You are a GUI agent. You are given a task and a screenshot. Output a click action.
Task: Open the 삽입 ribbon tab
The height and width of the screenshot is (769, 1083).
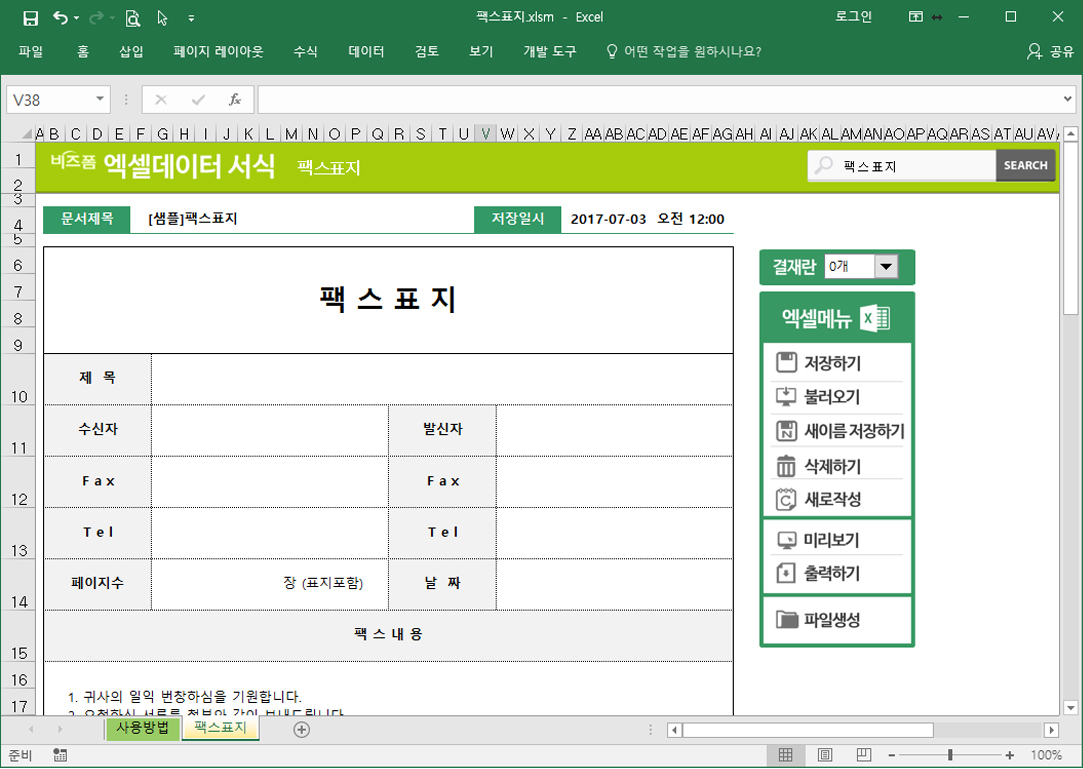(x=131, y=51)
